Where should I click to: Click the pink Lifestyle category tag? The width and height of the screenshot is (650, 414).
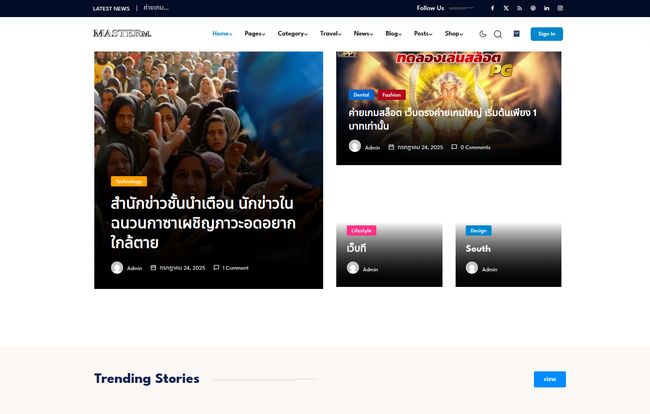coord(361,230)
